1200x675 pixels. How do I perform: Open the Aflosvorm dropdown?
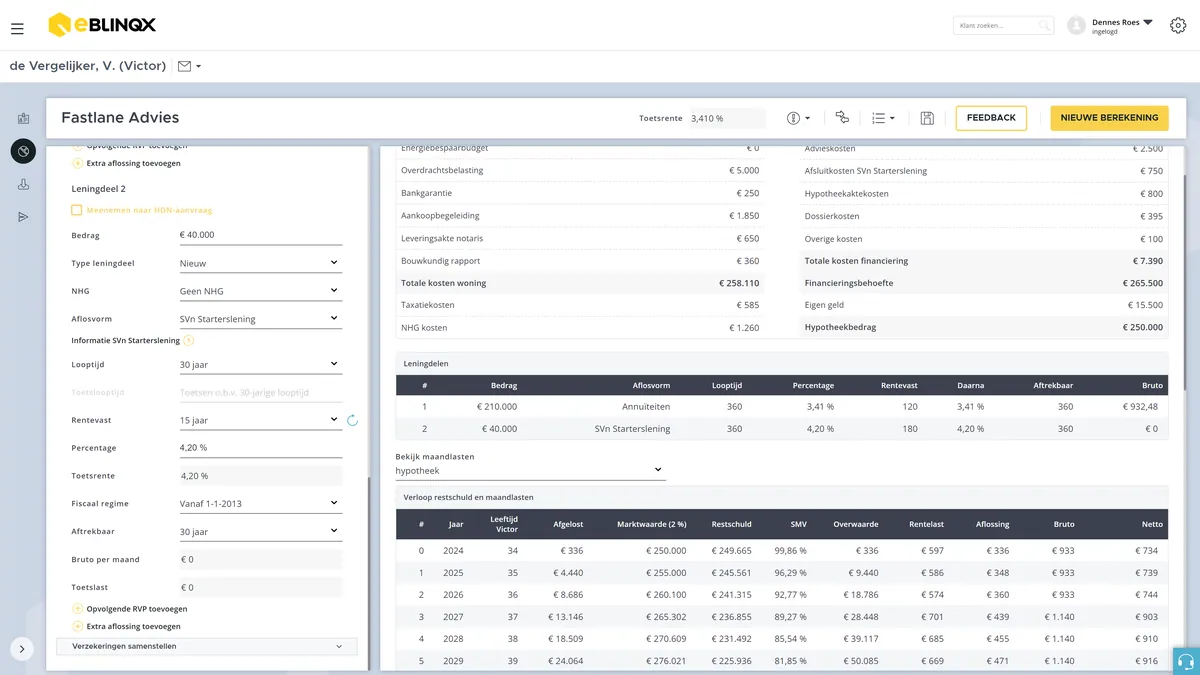[260, 319]
